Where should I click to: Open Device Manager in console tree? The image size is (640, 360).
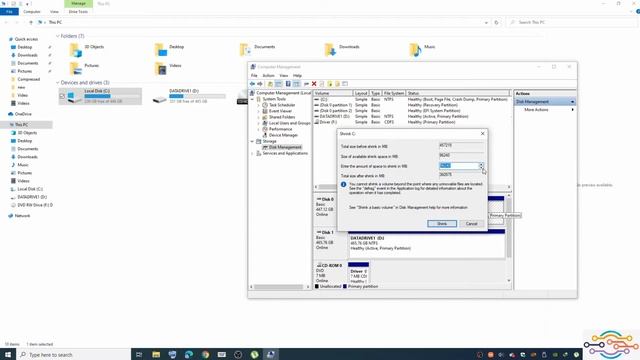[x=283, y=135]
